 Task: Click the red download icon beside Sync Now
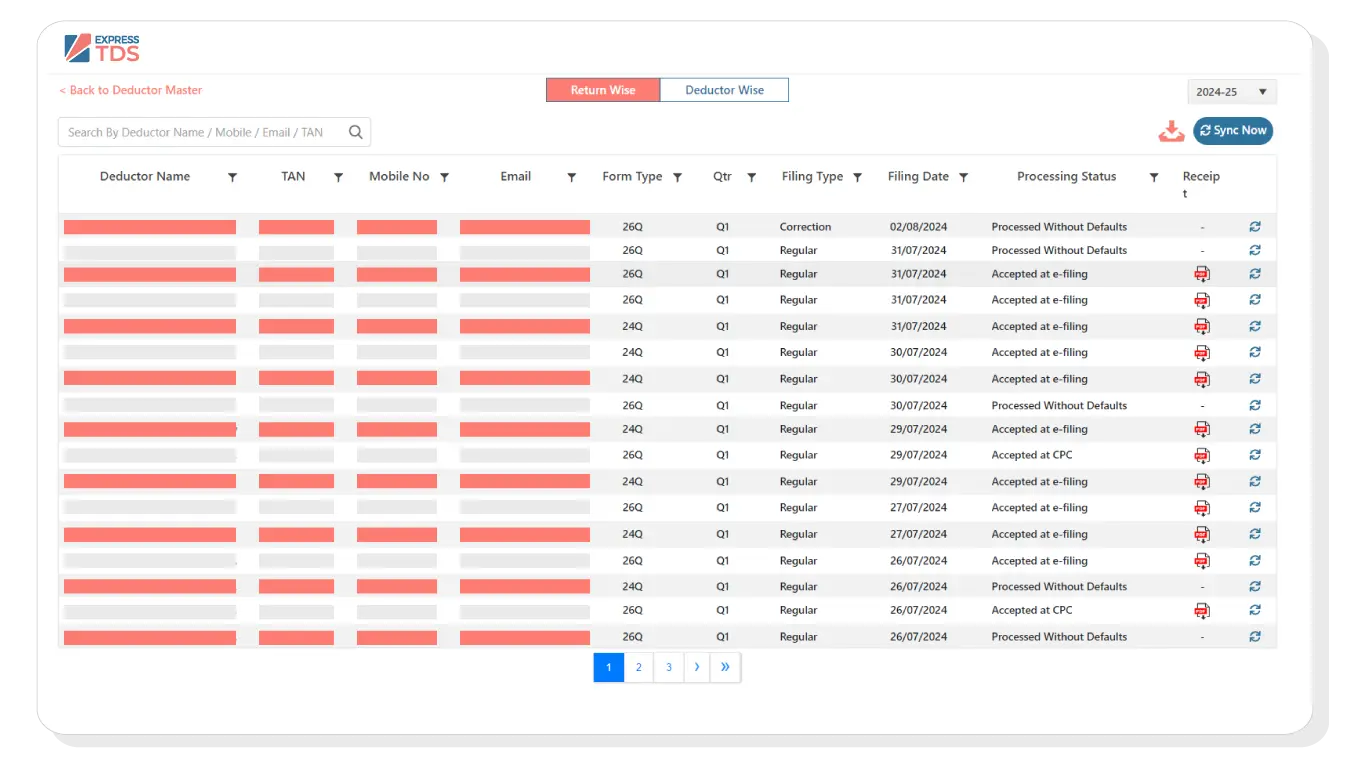[1170, 131]
